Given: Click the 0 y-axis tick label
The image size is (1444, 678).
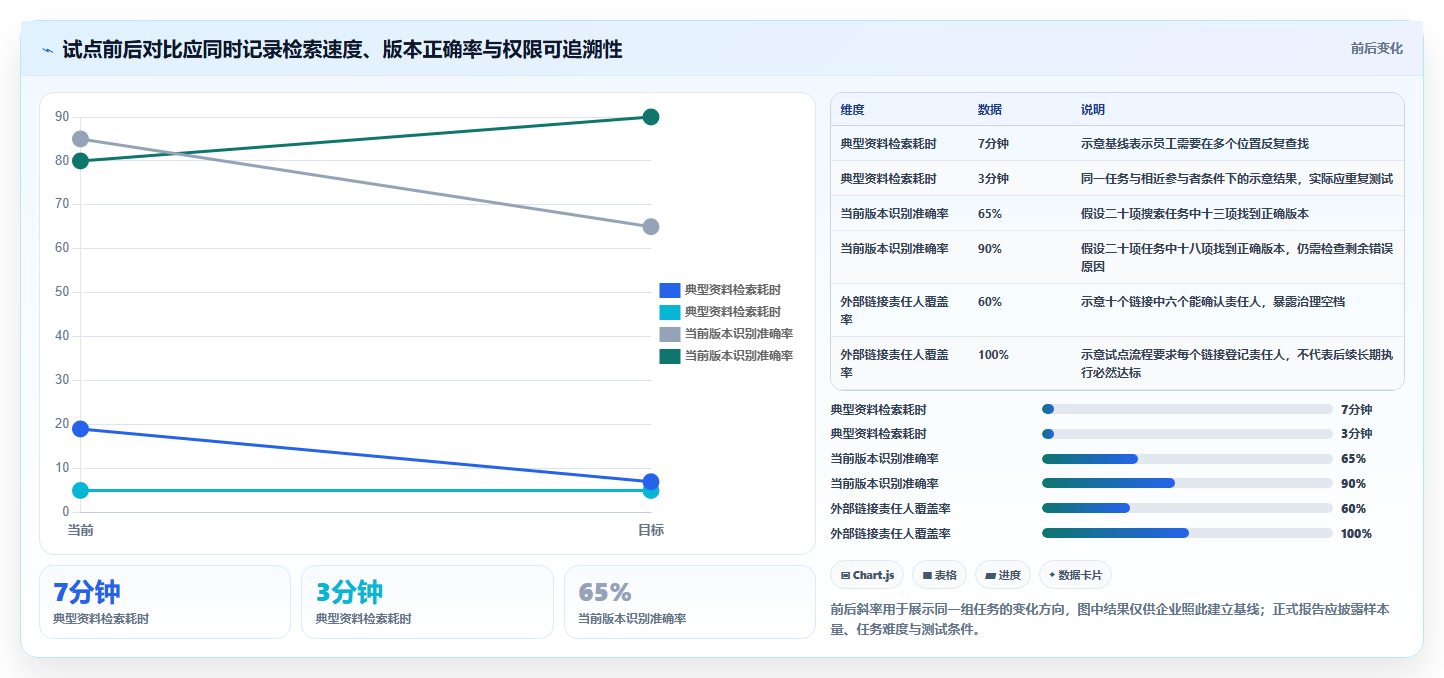Looking at the screenshot, I should point(66,512).
